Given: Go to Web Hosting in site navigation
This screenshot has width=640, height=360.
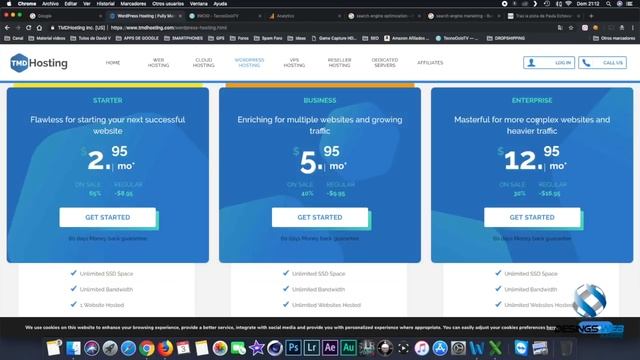Looking at the screenshot, I should point(158,62).
